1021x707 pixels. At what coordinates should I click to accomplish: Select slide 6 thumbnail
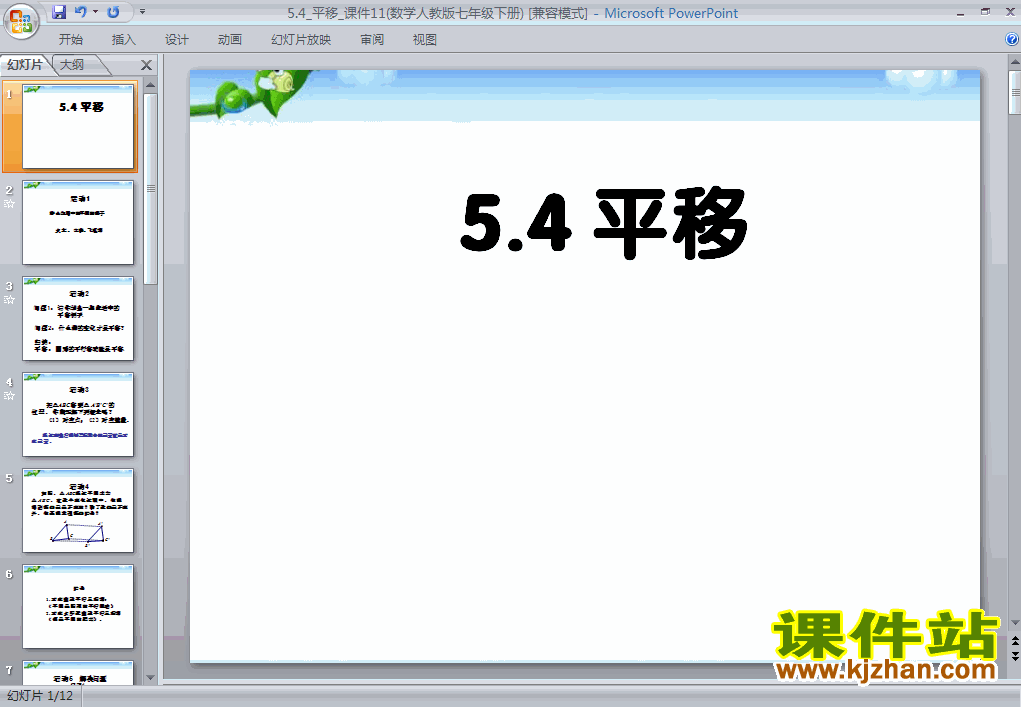78,607
